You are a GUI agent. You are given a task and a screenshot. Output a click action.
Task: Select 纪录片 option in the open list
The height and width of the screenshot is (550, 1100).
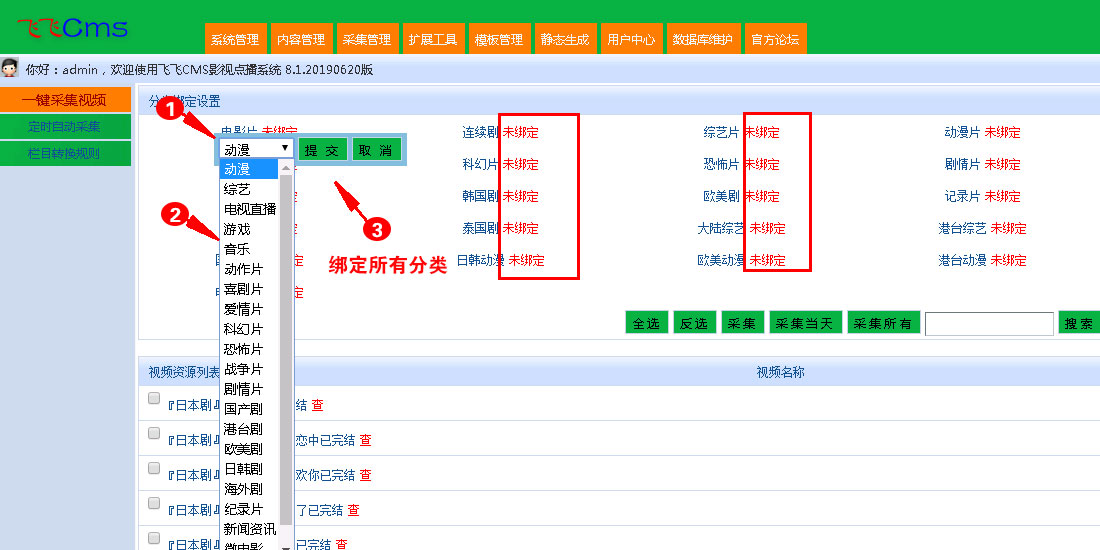244,509
